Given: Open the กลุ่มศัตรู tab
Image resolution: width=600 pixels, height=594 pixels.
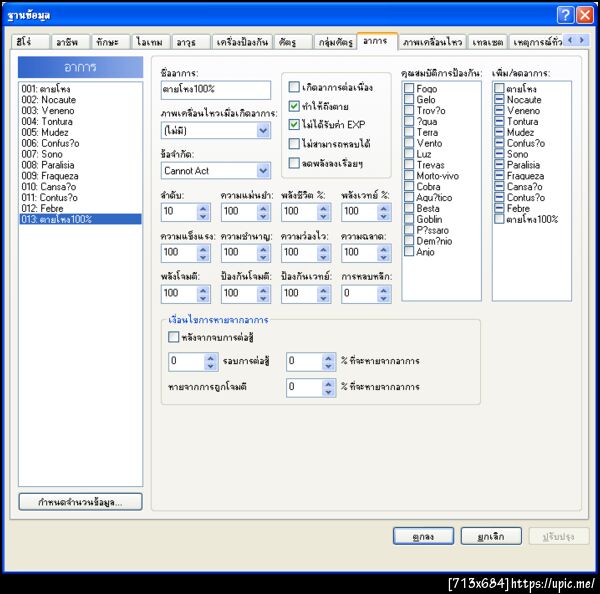Looking at the screenshot, I should pos(335,42).
